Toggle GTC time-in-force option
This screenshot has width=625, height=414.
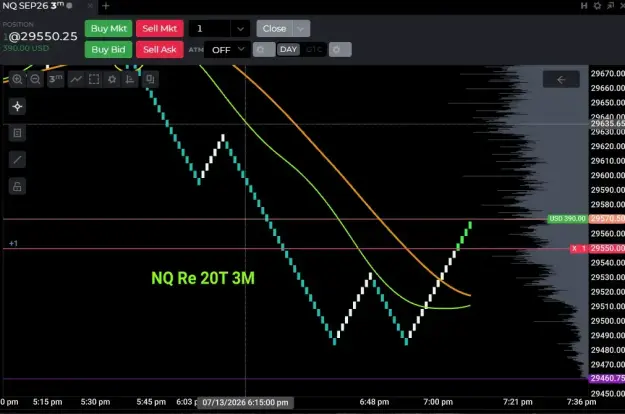[x=314, y=49]
